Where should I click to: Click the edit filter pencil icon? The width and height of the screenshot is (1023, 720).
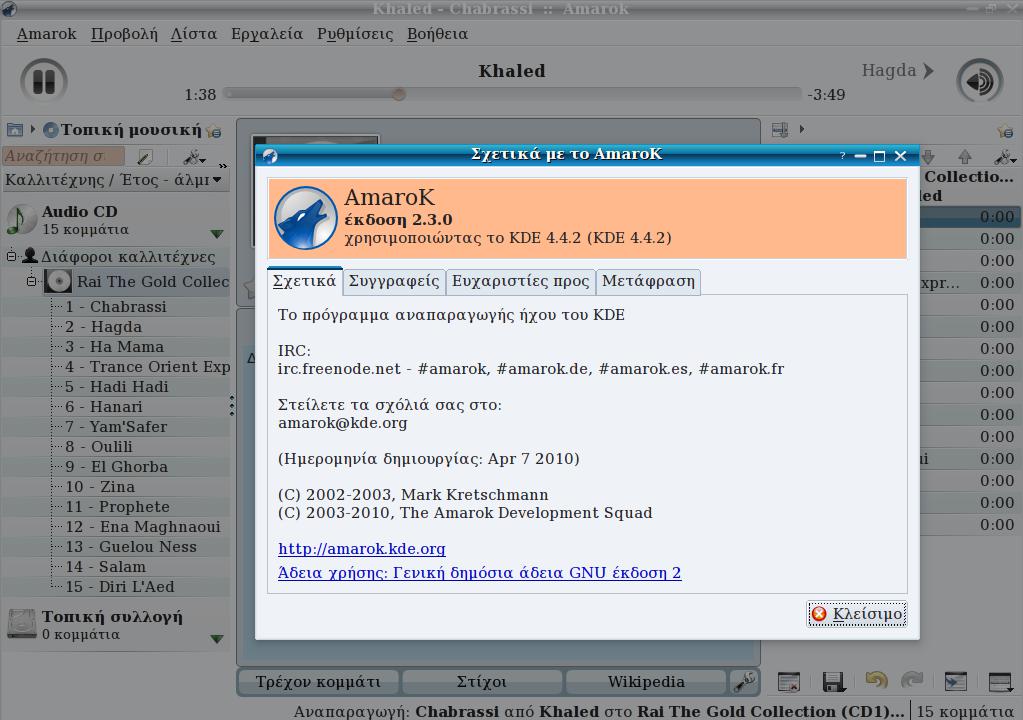click(x=145, y=157)
